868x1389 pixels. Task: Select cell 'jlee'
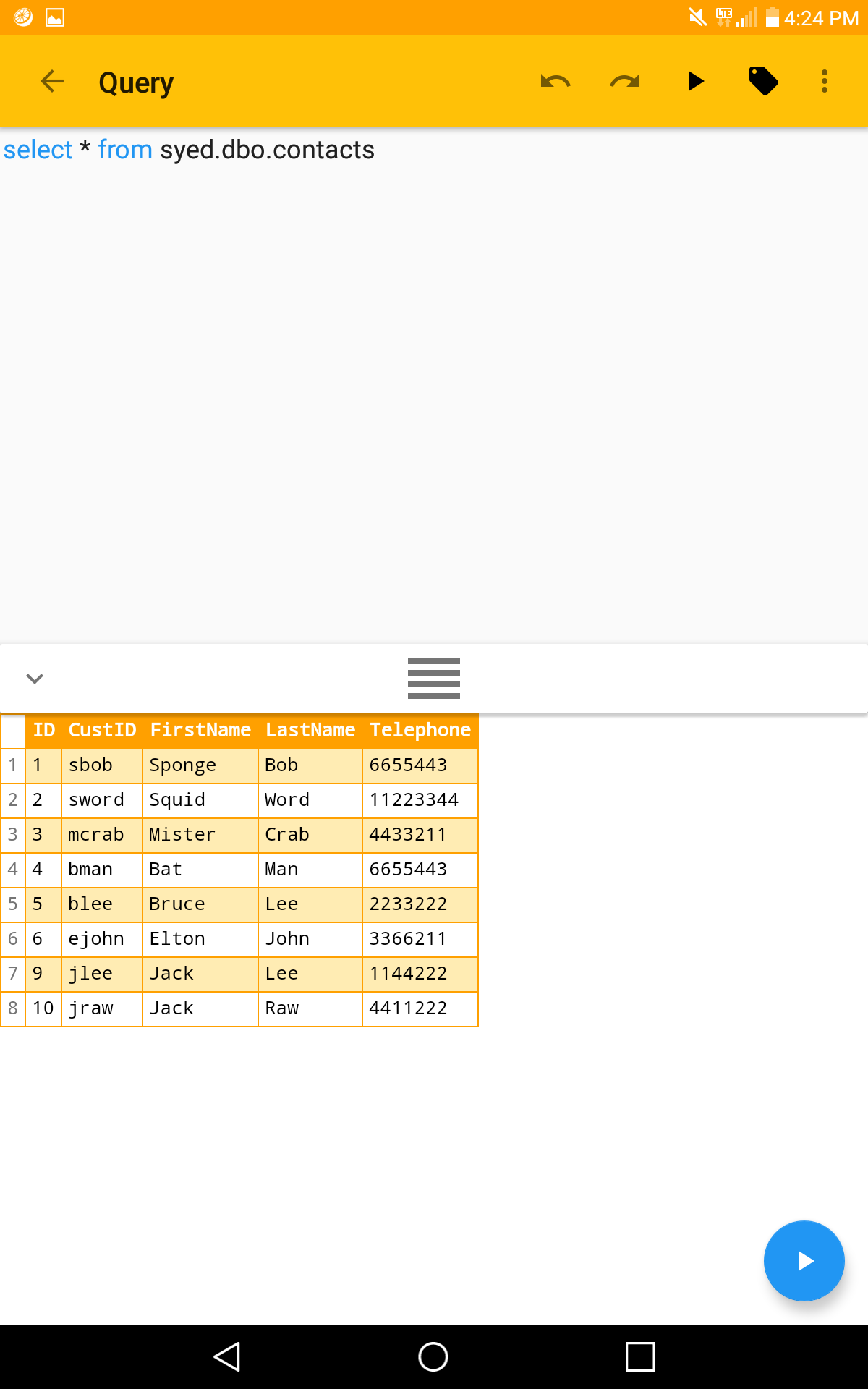(x=102, y=974)
